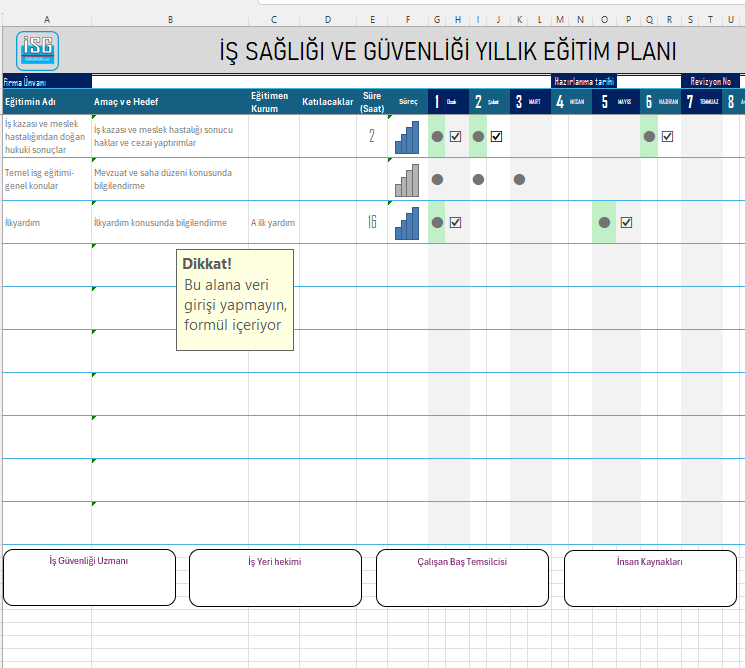Select the duration cell showing 16
745x668 pixels.
[372, 222]
